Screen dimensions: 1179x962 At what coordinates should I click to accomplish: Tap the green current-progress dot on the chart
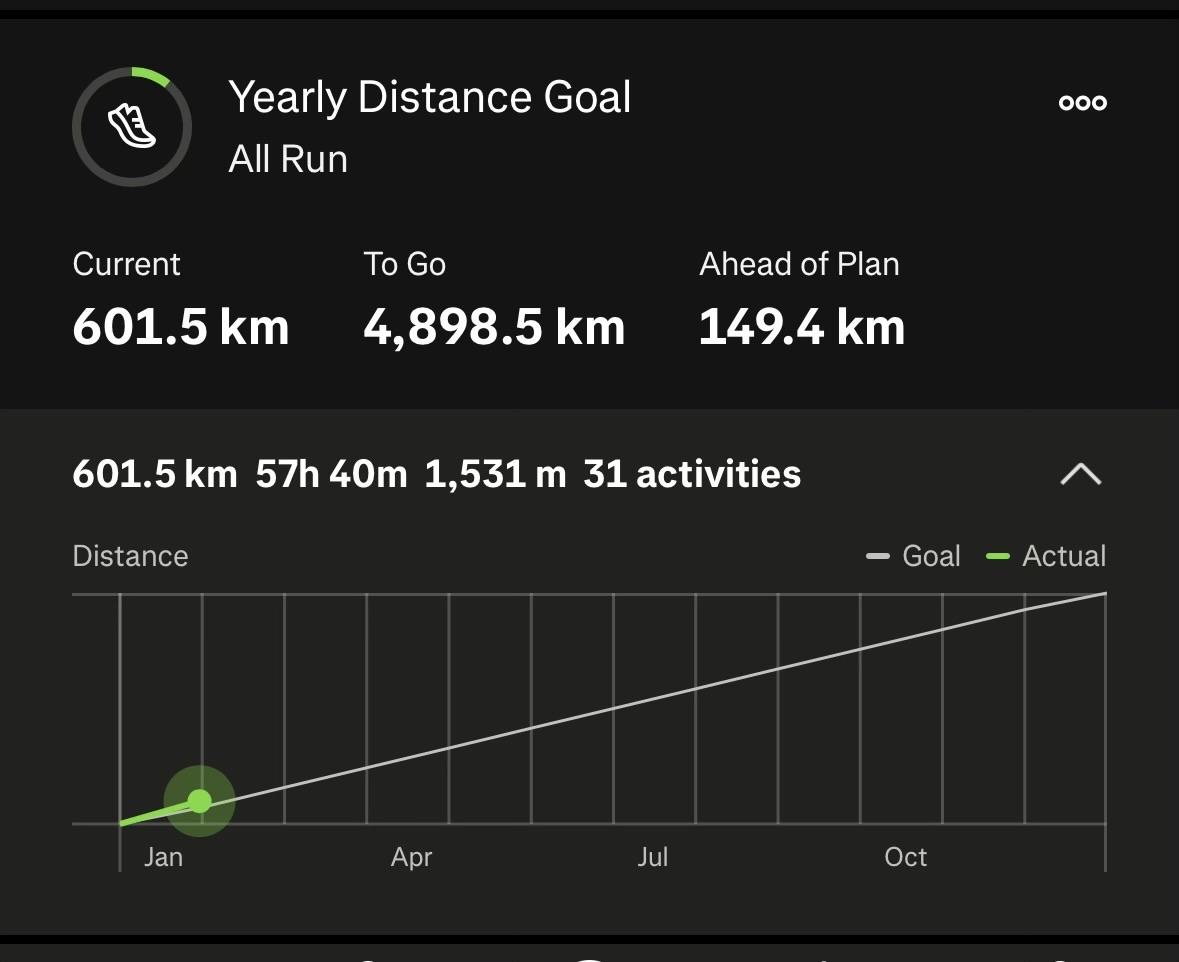(200, 801)
